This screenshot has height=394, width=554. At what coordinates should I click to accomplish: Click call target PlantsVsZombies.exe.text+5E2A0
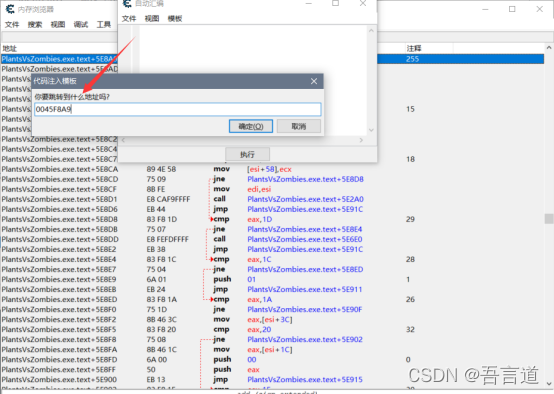pos(305,199)
